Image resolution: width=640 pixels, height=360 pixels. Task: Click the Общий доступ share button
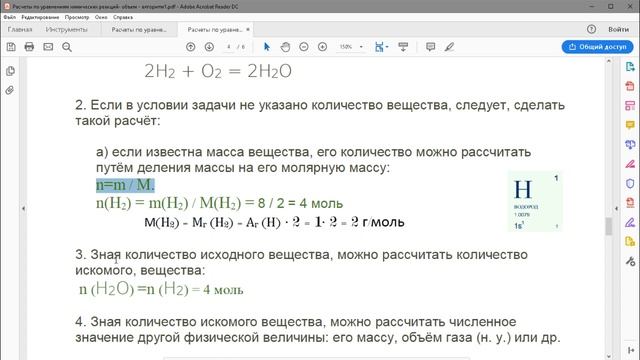pos(598,47)
